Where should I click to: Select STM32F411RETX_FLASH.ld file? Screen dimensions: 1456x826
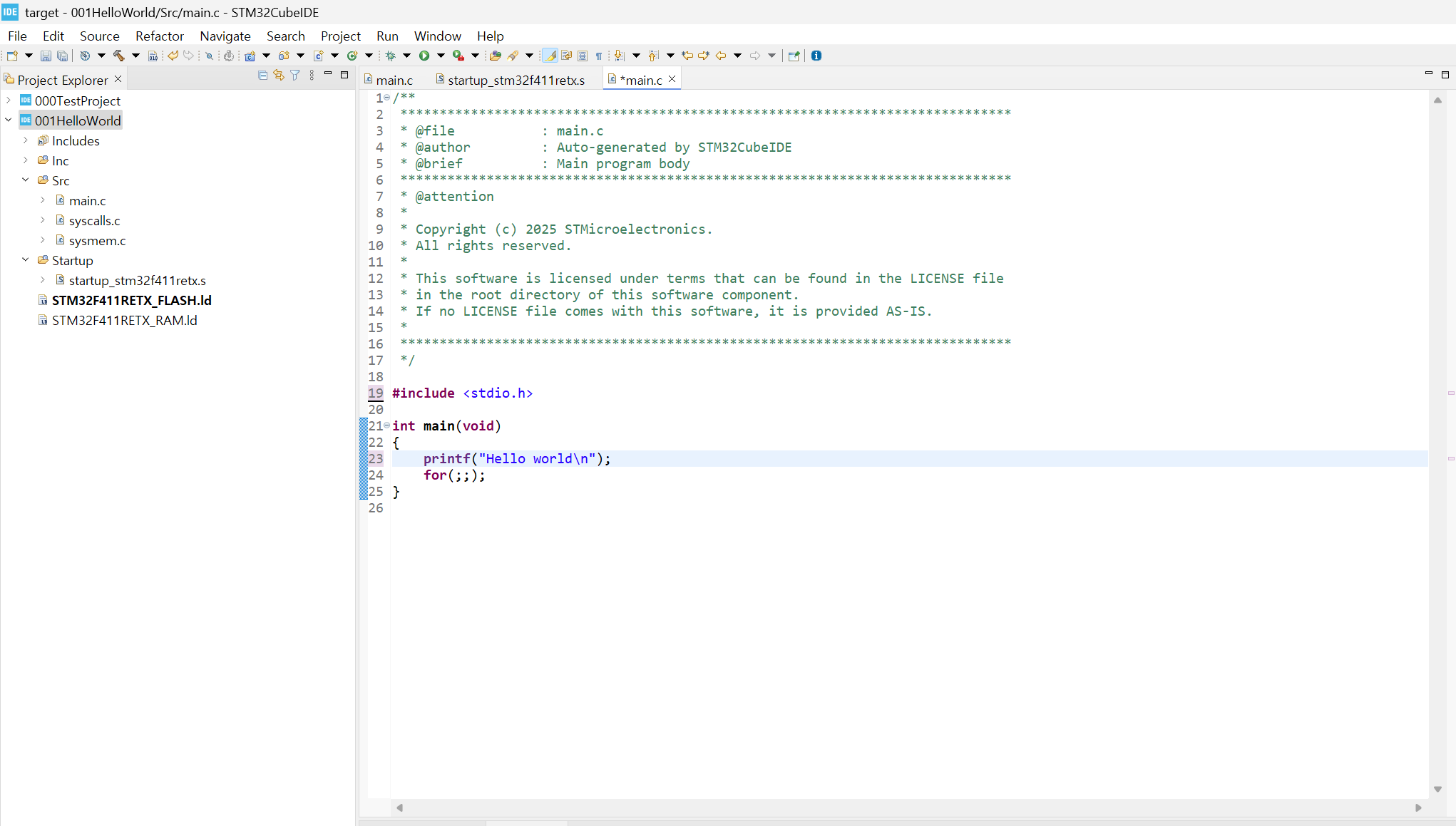point(131,300)
